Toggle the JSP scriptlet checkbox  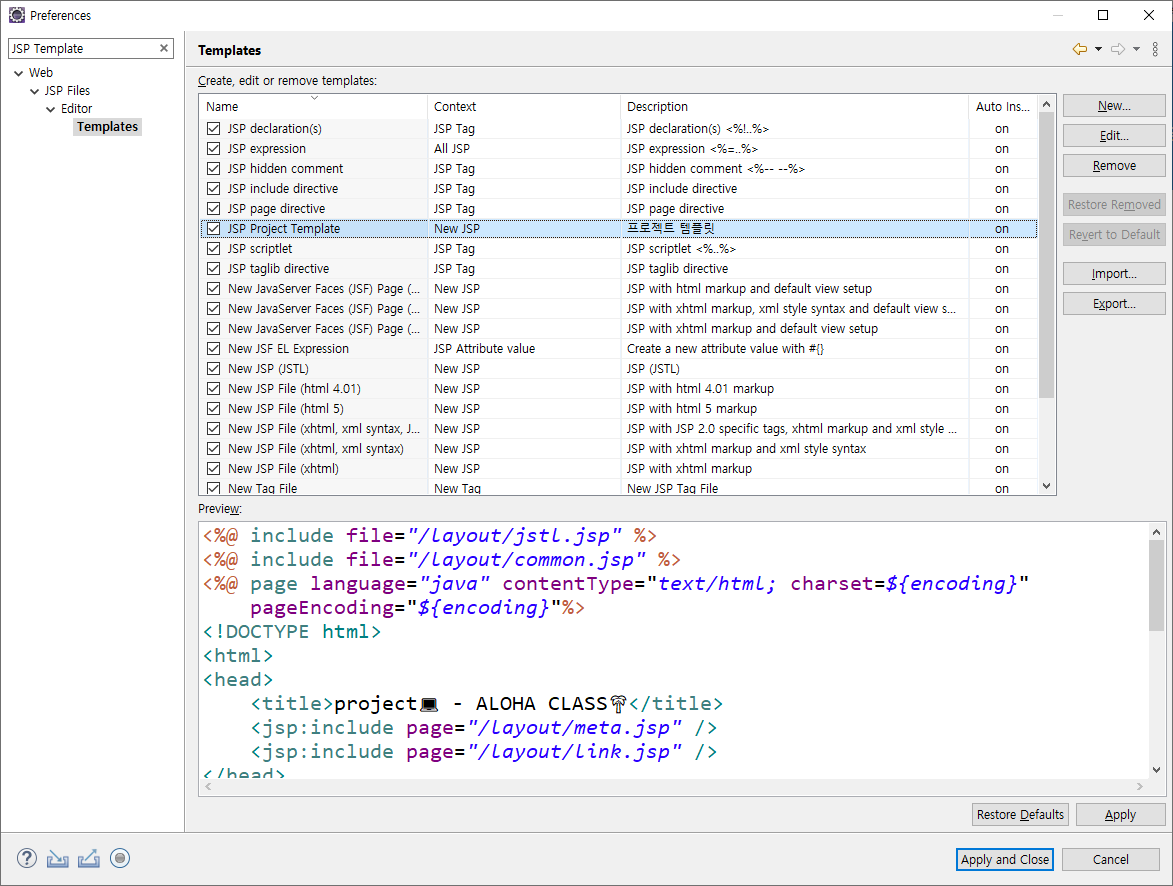pyautogui.click(x=214, y=248)
